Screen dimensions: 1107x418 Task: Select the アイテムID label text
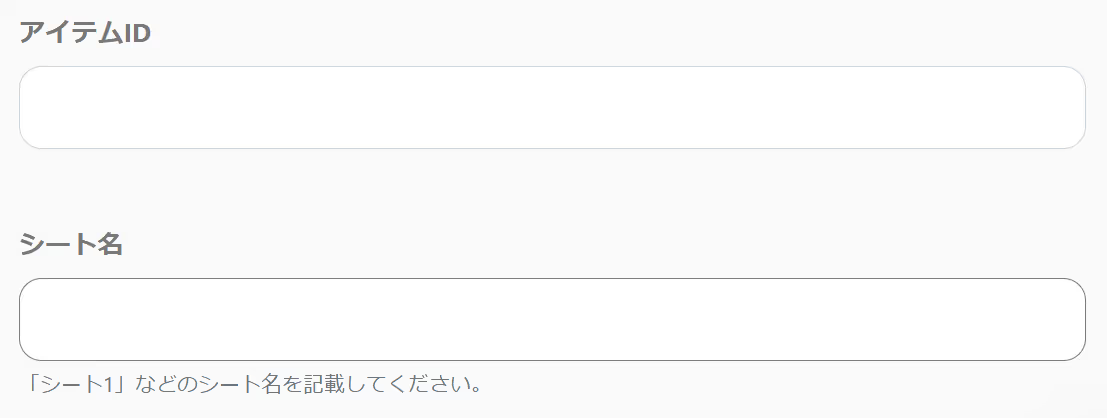(85, 32)
